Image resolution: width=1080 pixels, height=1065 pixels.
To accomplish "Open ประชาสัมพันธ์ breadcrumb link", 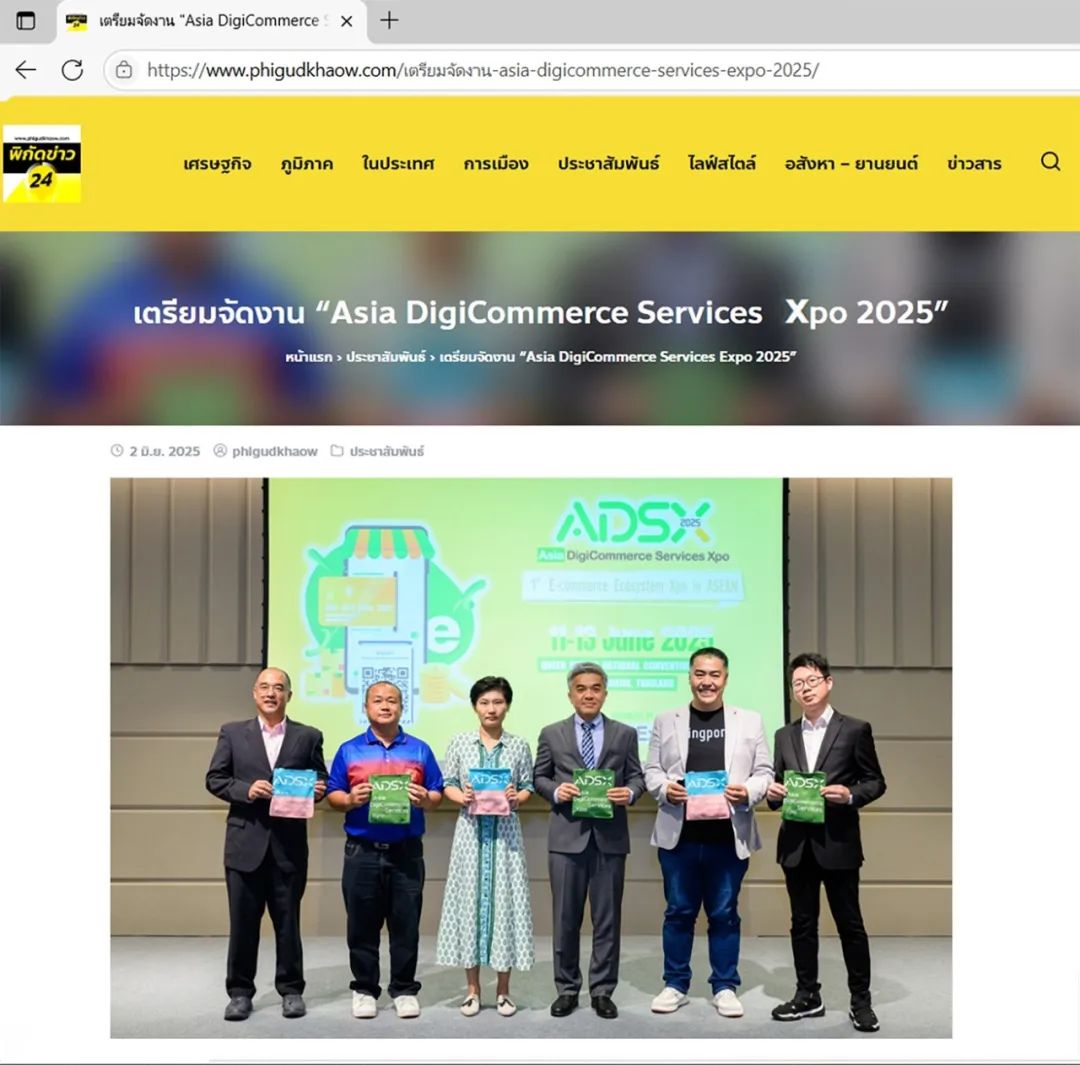I will point(386,357).
